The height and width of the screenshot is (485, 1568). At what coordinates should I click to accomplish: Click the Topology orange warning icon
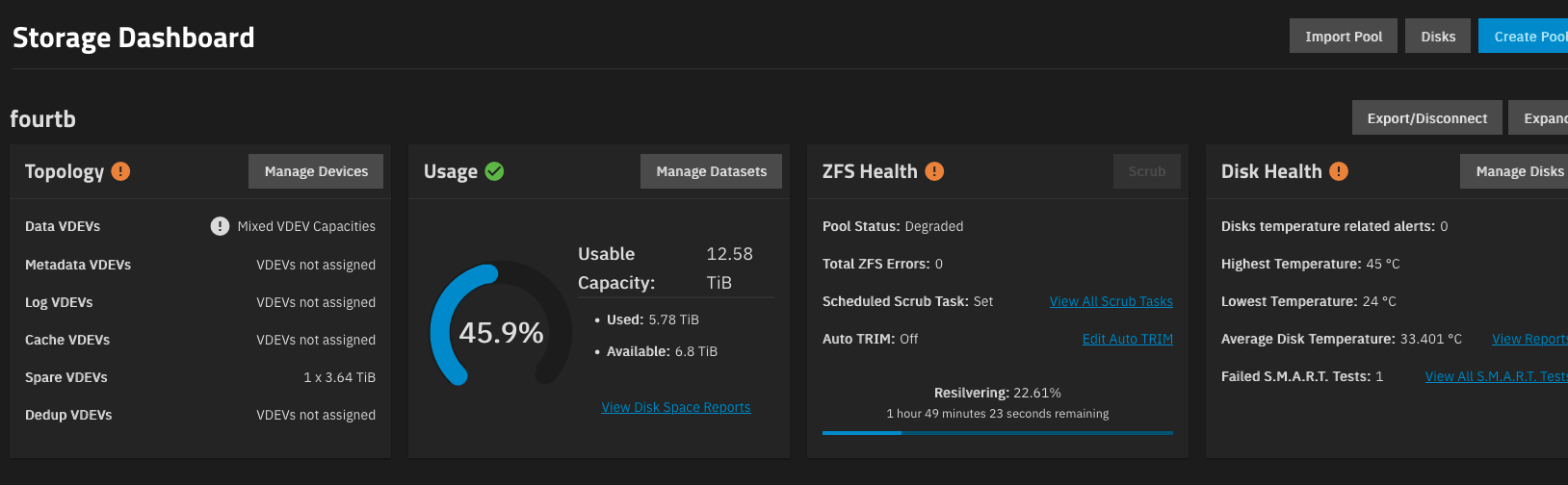pyautogui.click(x=120, y=171)
